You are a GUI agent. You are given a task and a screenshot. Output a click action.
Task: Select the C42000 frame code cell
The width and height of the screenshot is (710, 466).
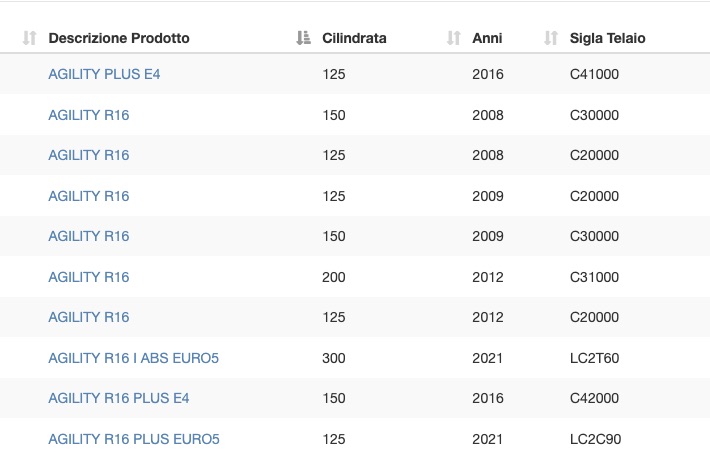[x=594, y=398]
